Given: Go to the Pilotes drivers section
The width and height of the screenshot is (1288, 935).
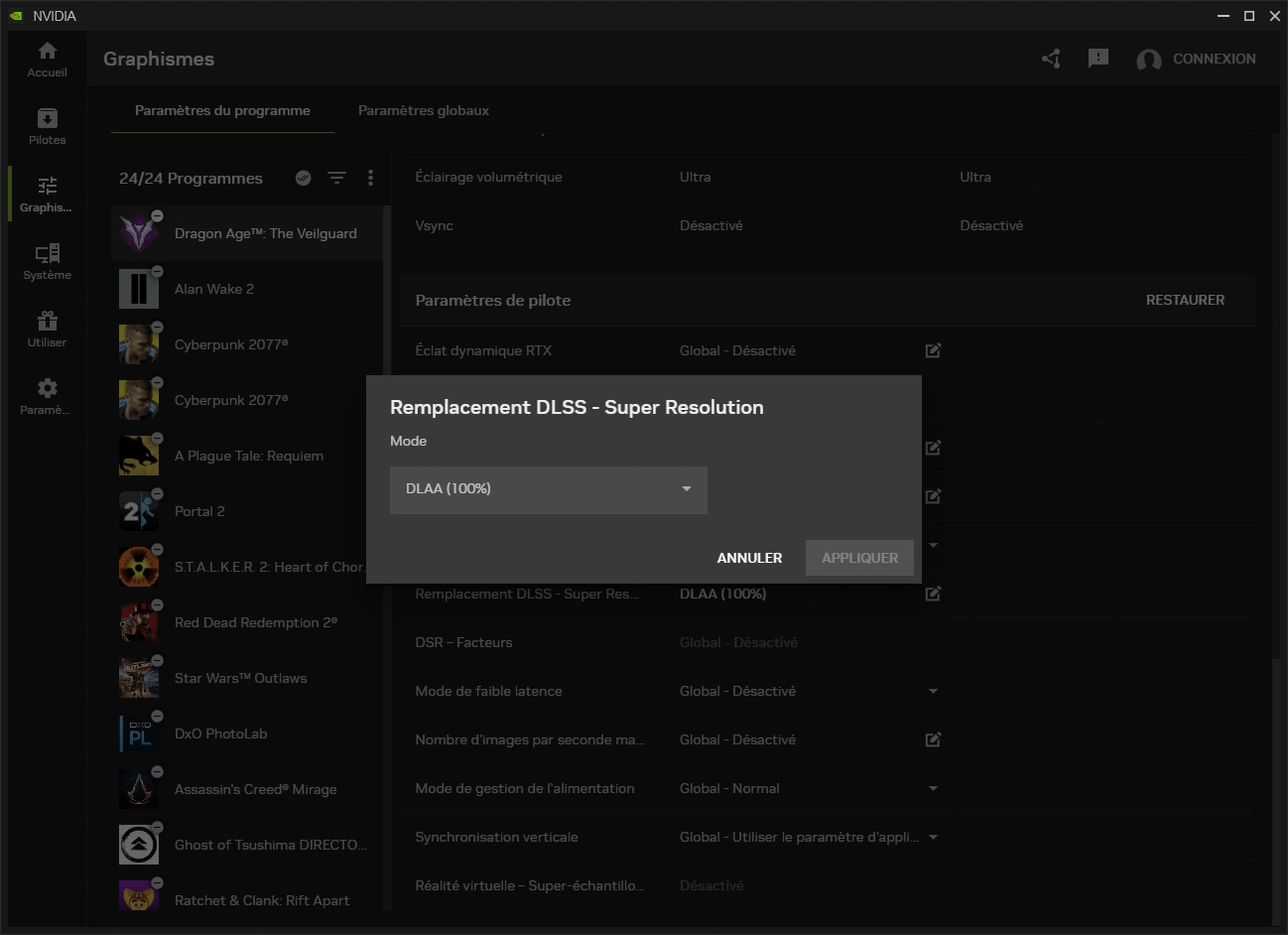Looking at the screenshot, I should (x=47, y=126).
